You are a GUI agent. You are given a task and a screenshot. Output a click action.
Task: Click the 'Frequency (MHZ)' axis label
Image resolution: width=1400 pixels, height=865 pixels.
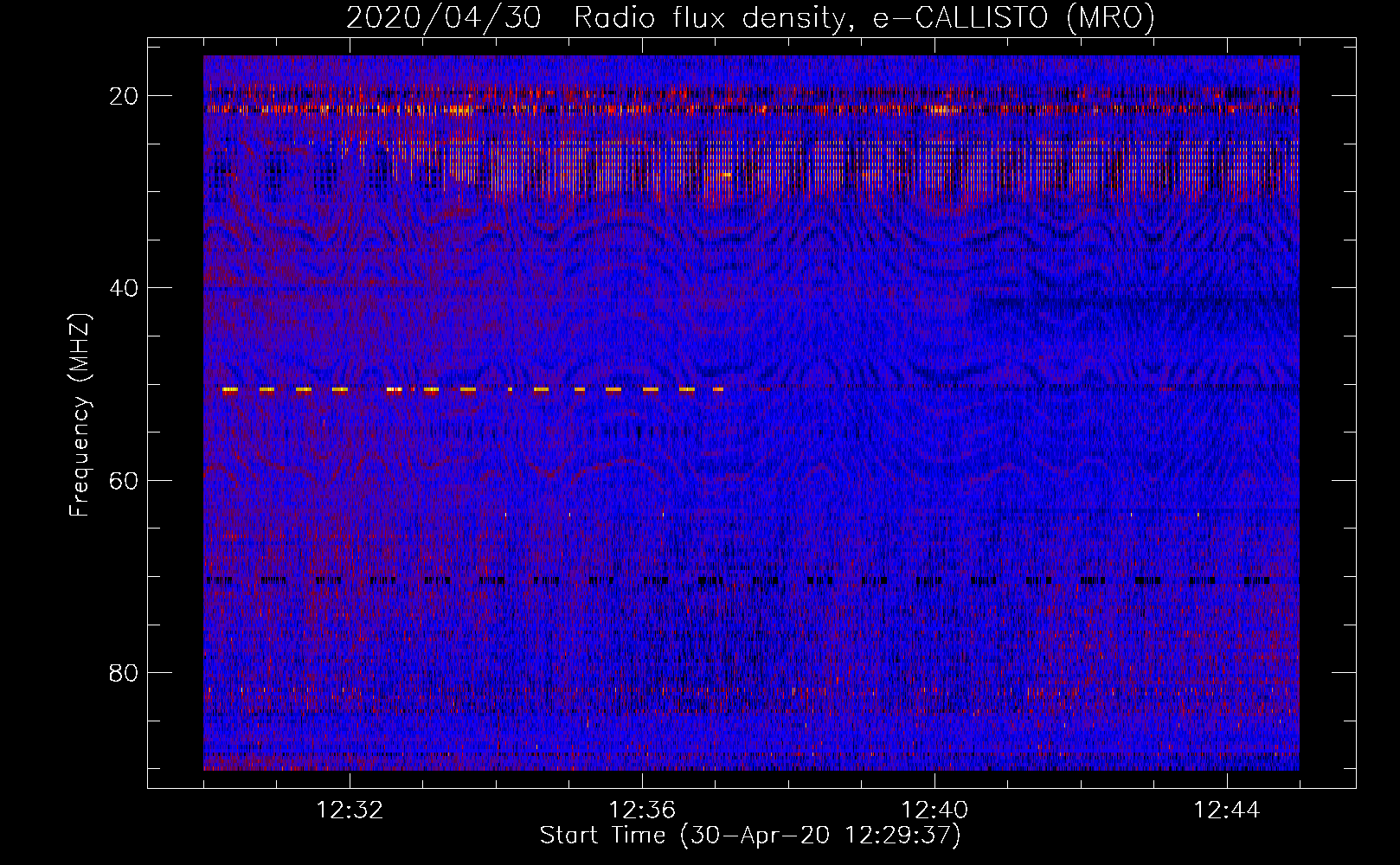tap(79, 415)
